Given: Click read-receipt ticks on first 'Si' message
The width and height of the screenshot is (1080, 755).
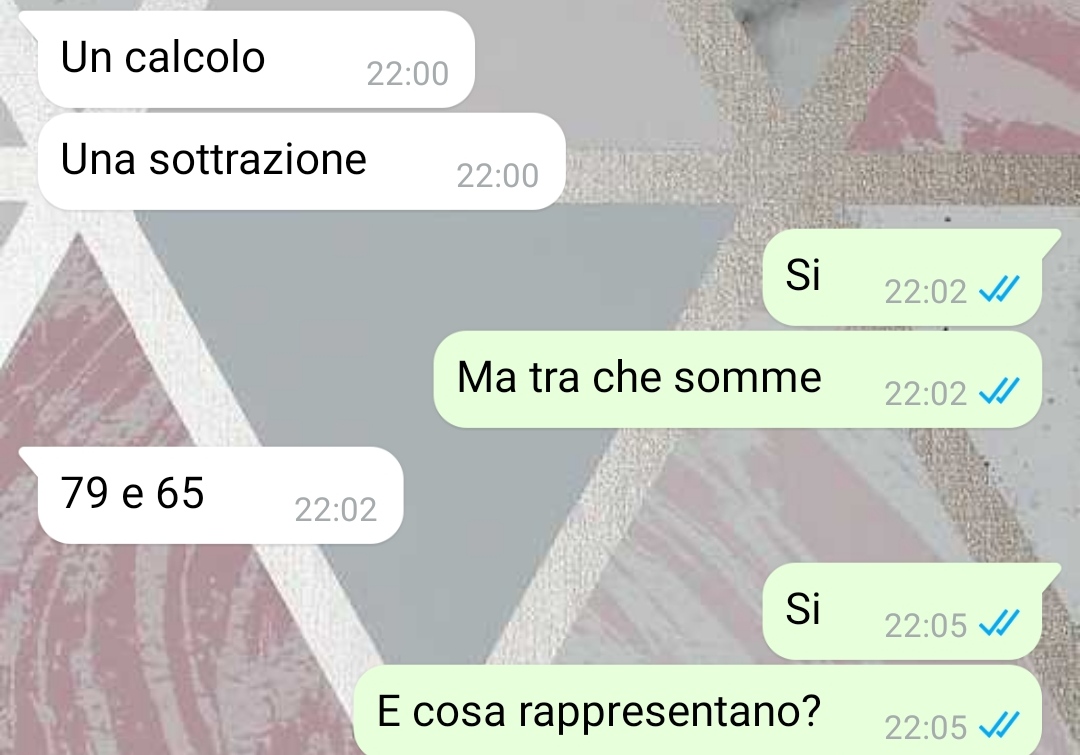Looking at the screenshot, I should point(999,290).
